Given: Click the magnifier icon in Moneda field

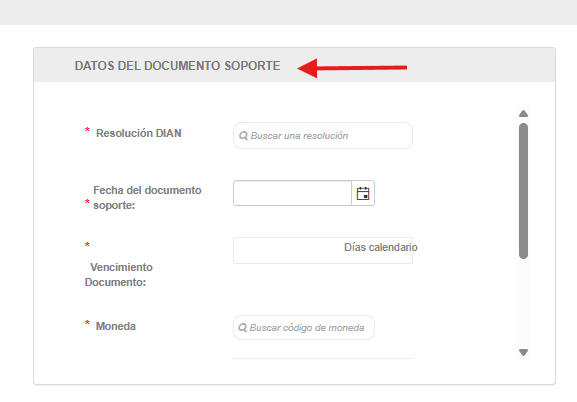Looking at the screenshot, I should [x=243, y=328].
